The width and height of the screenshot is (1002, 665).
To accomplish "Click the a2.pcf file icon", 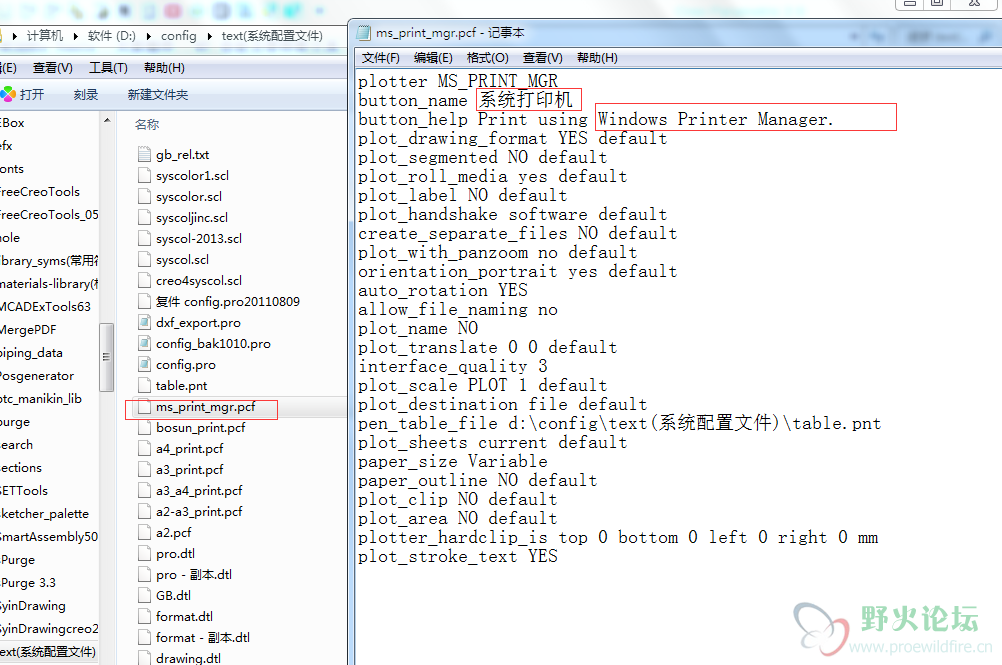I will [x=144, y=533].
